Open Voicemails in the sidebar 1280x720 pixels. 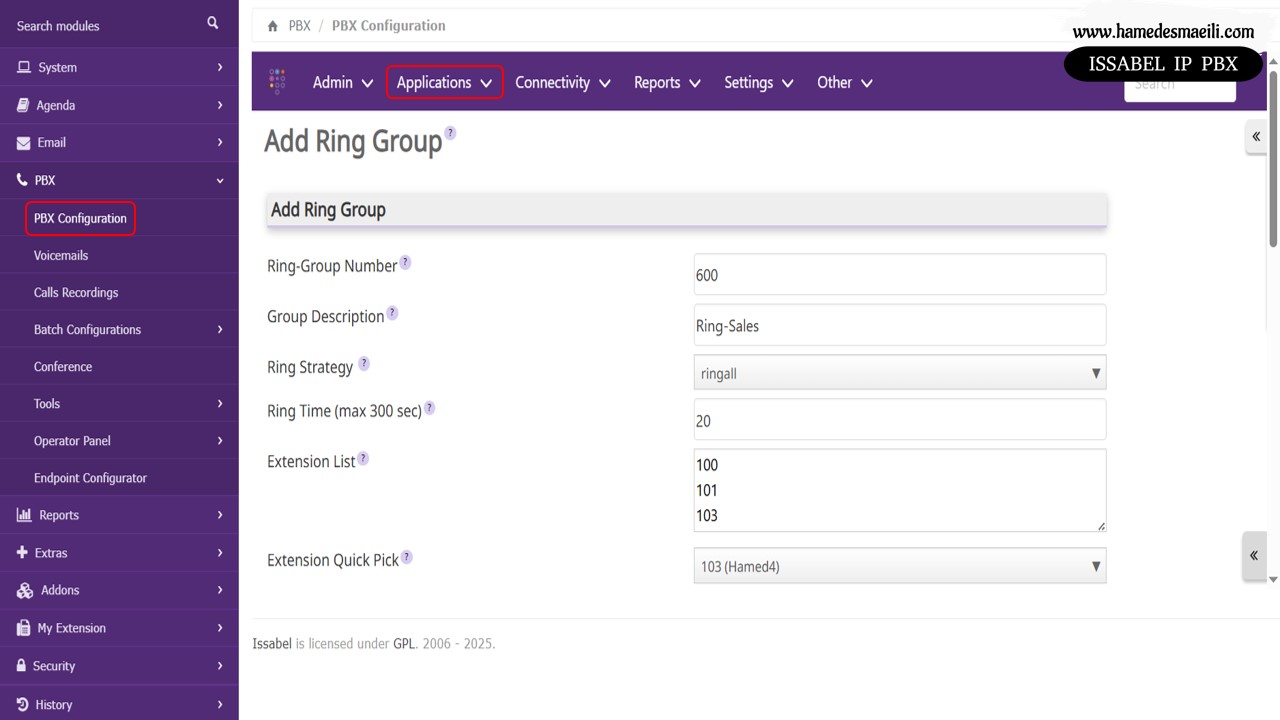coord(61,255)
